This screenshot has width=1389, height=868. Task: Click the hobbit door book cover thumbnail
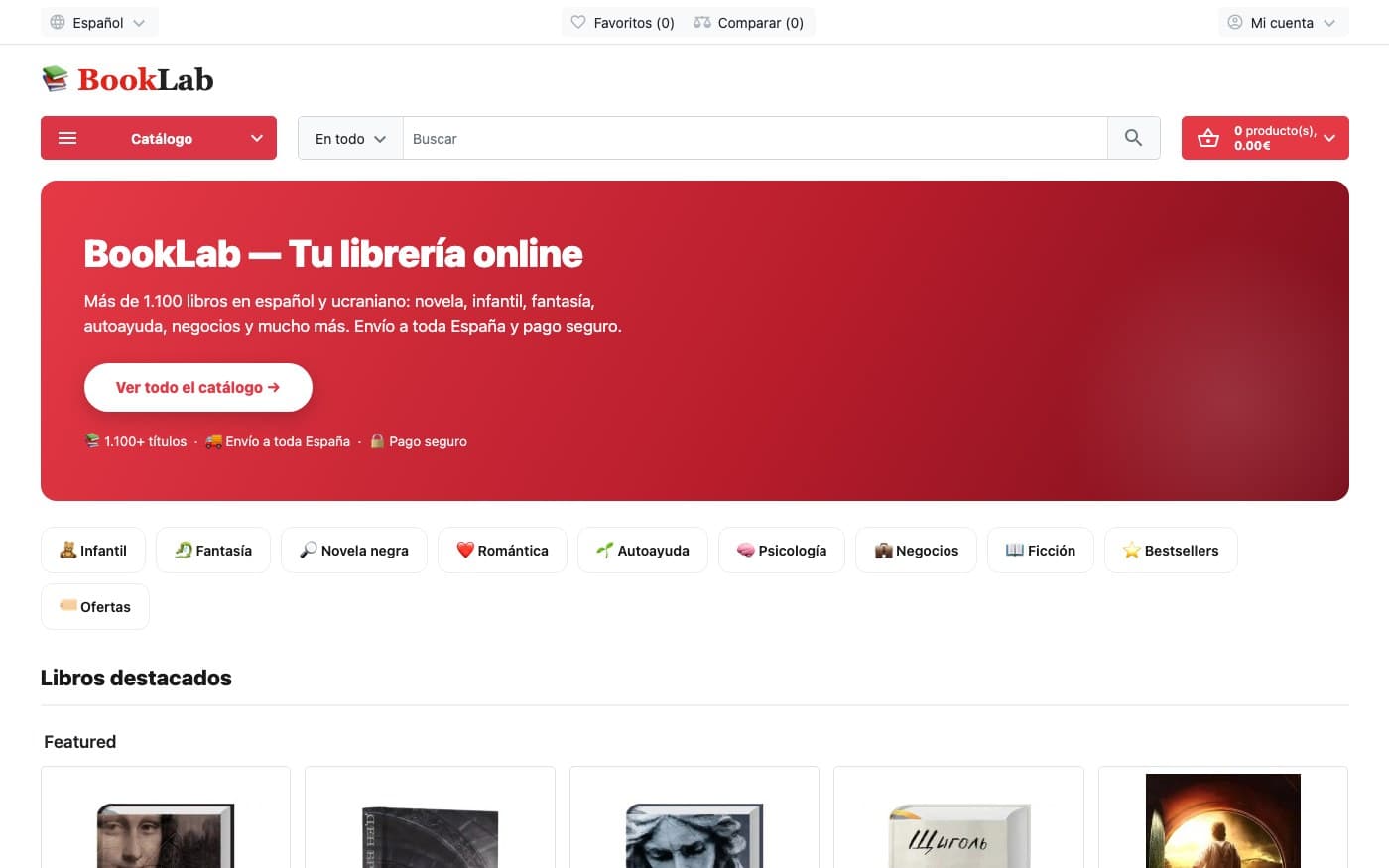pos(1222,821)
